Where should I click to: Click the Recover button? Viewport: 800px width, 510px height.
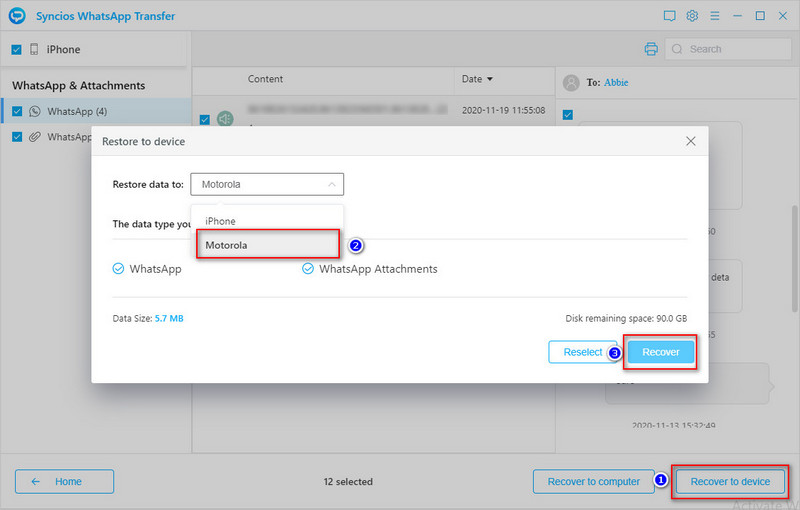click(x=661, y=352)
